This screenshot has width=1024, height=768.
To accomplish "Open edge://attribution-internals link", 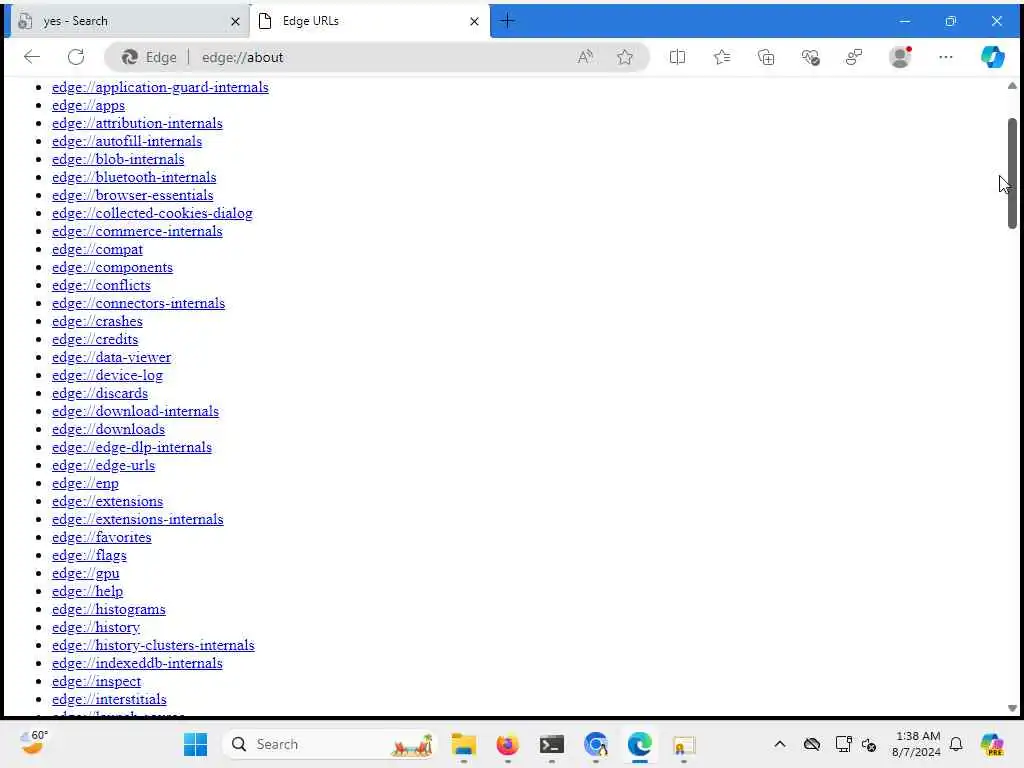I will click(137, 123).
